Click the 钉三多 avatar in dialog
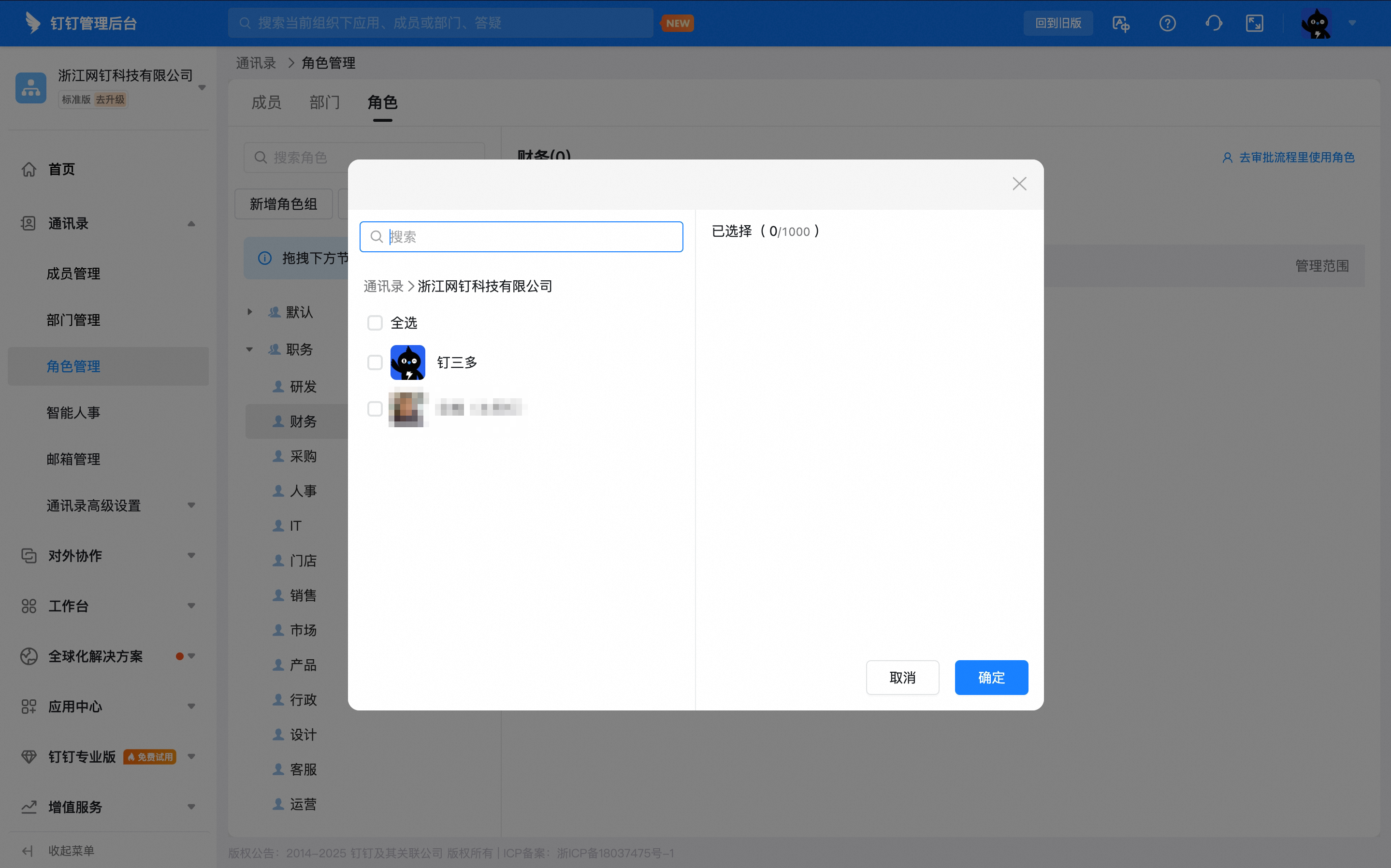This screenshot has width=1391, height=868. click(x=407, y=362)
